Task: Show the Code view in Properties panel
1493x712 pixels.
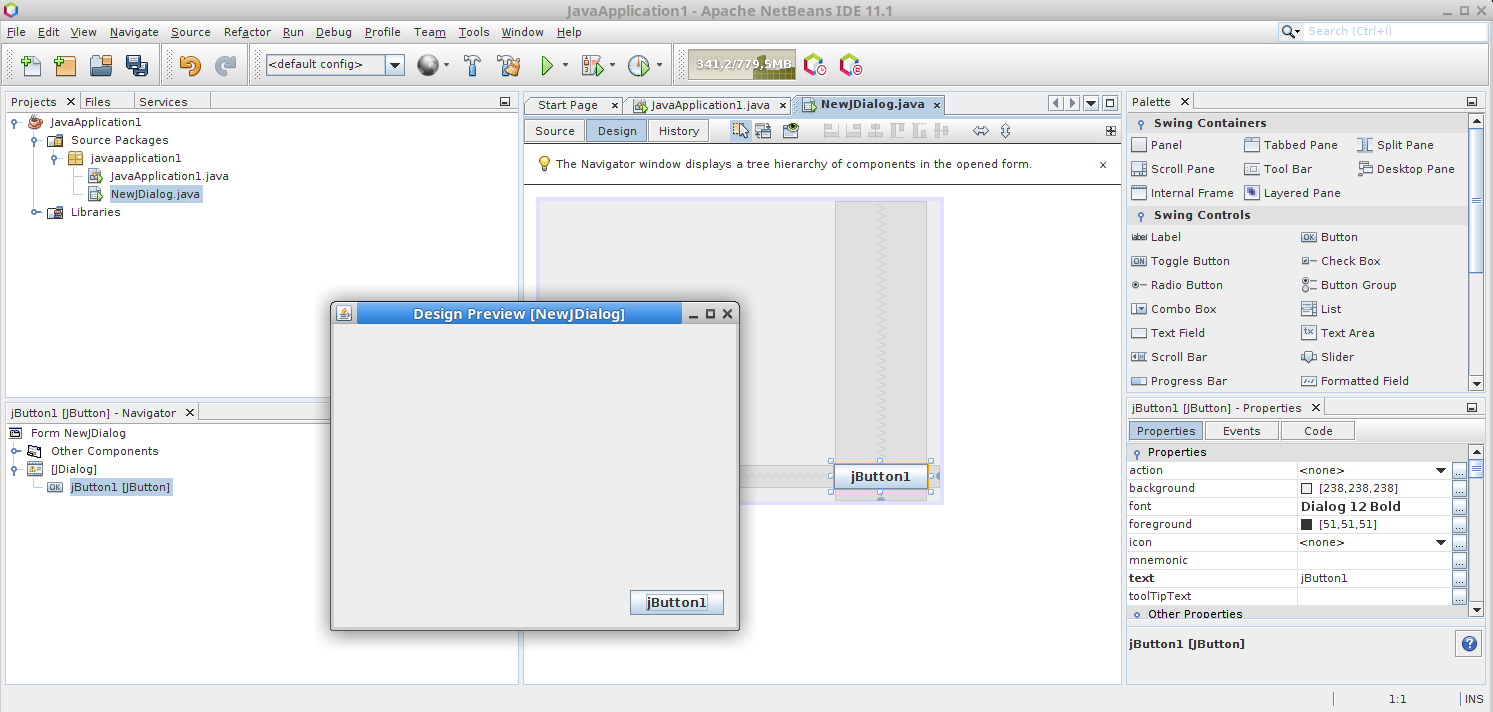Action: [1318, 431]
